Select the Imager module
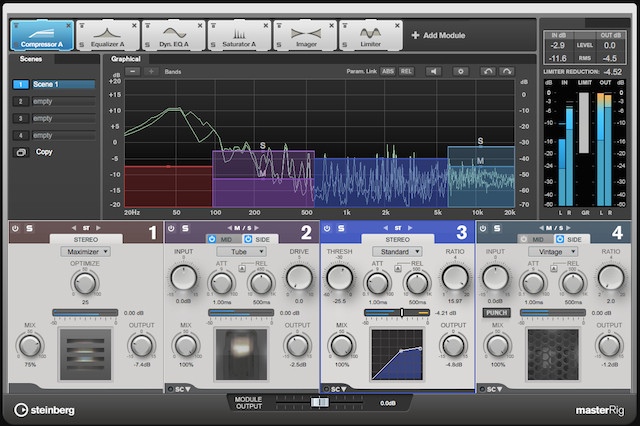 (x=305, y=36)
